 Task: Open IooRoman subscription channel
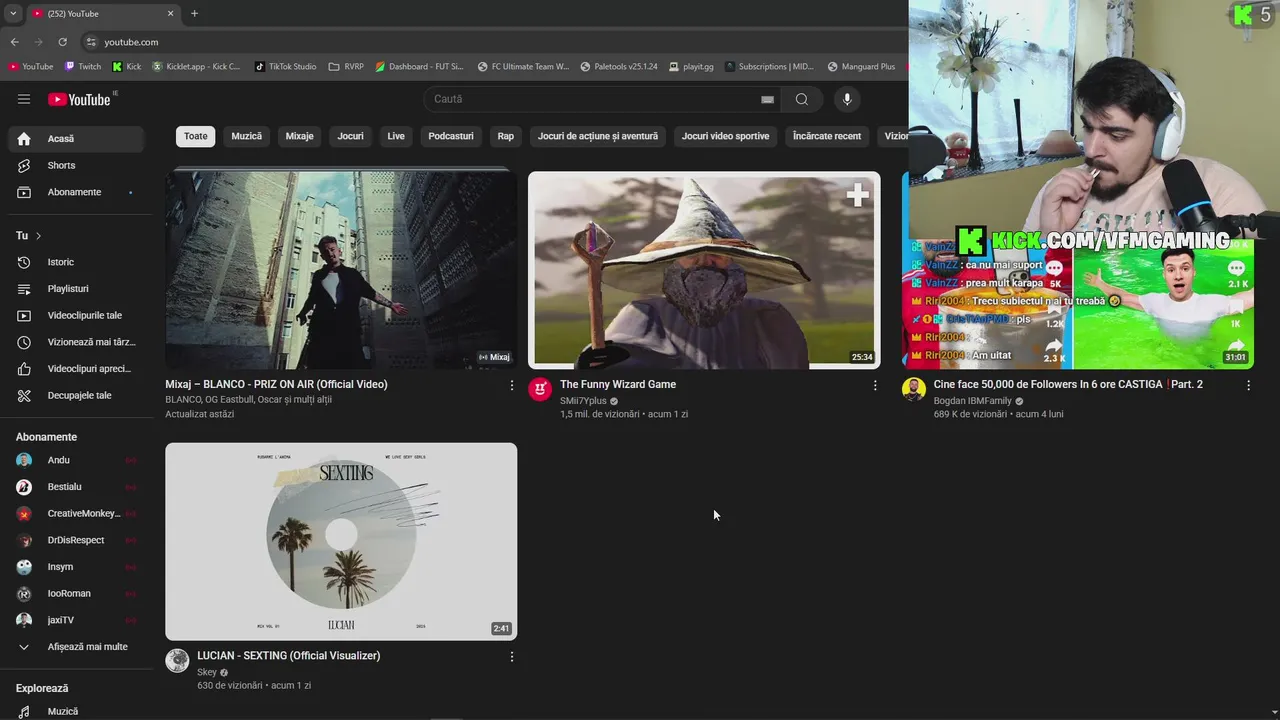pyautogui.click(x=76, y=593)
